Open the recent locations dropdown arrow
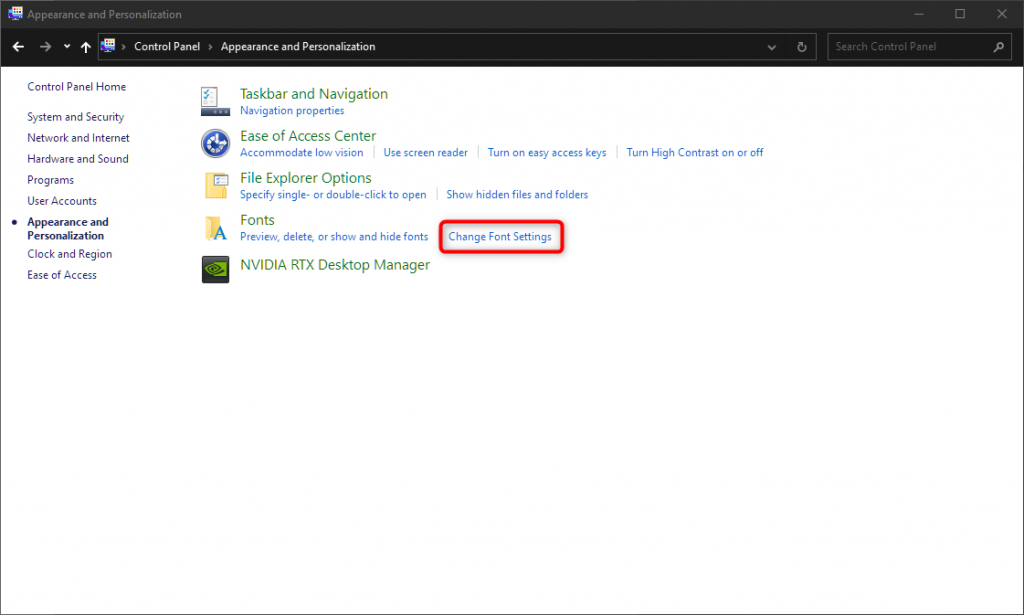This screenshot has height=615, width=1024. pos(67,46)
